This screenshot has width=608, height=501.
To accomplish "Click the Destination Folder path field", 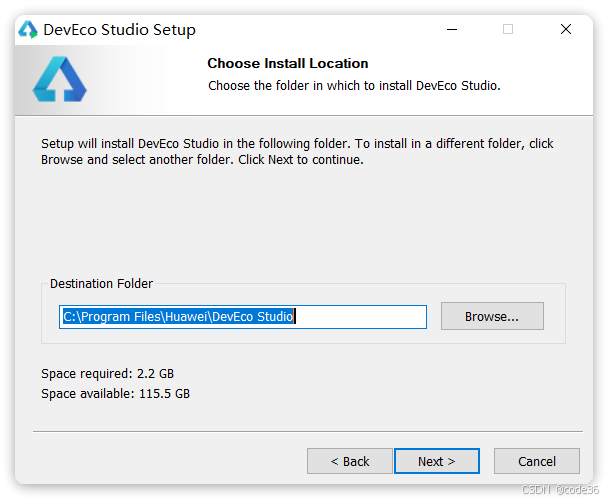I will [x=243, y=317].
